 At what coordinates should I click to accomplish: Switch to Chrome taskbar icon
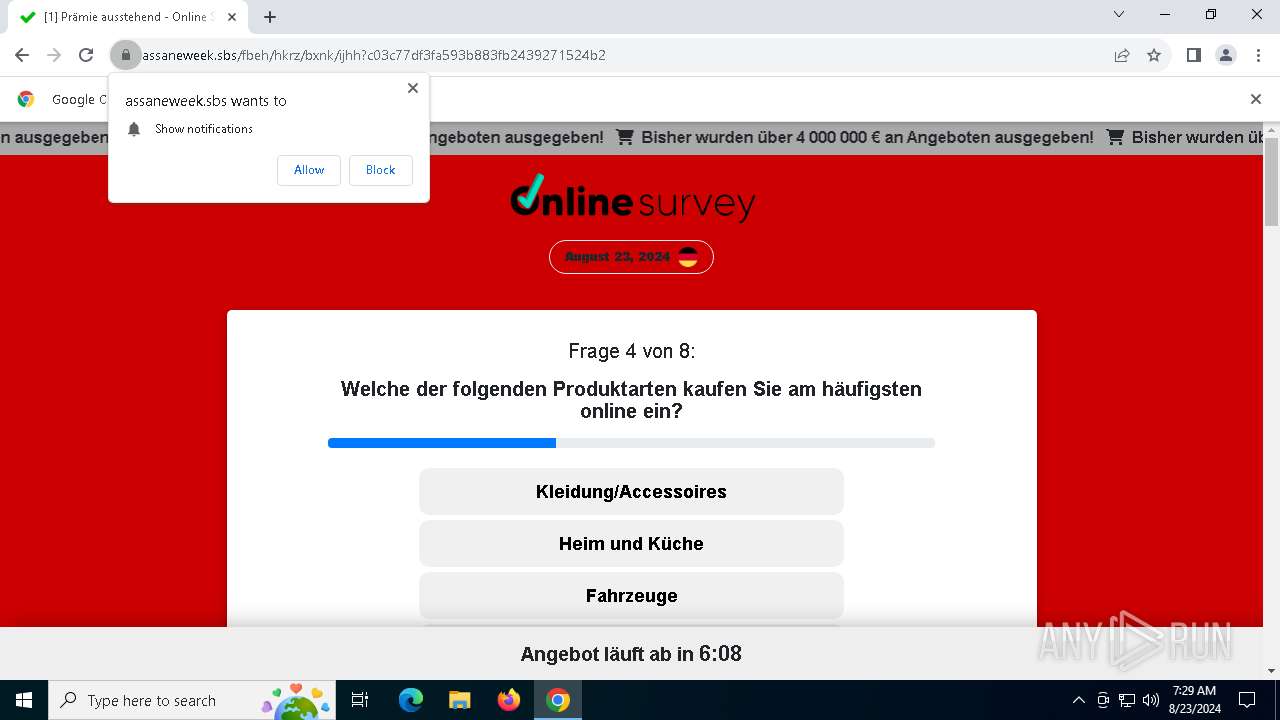click(x=558, y=701)
